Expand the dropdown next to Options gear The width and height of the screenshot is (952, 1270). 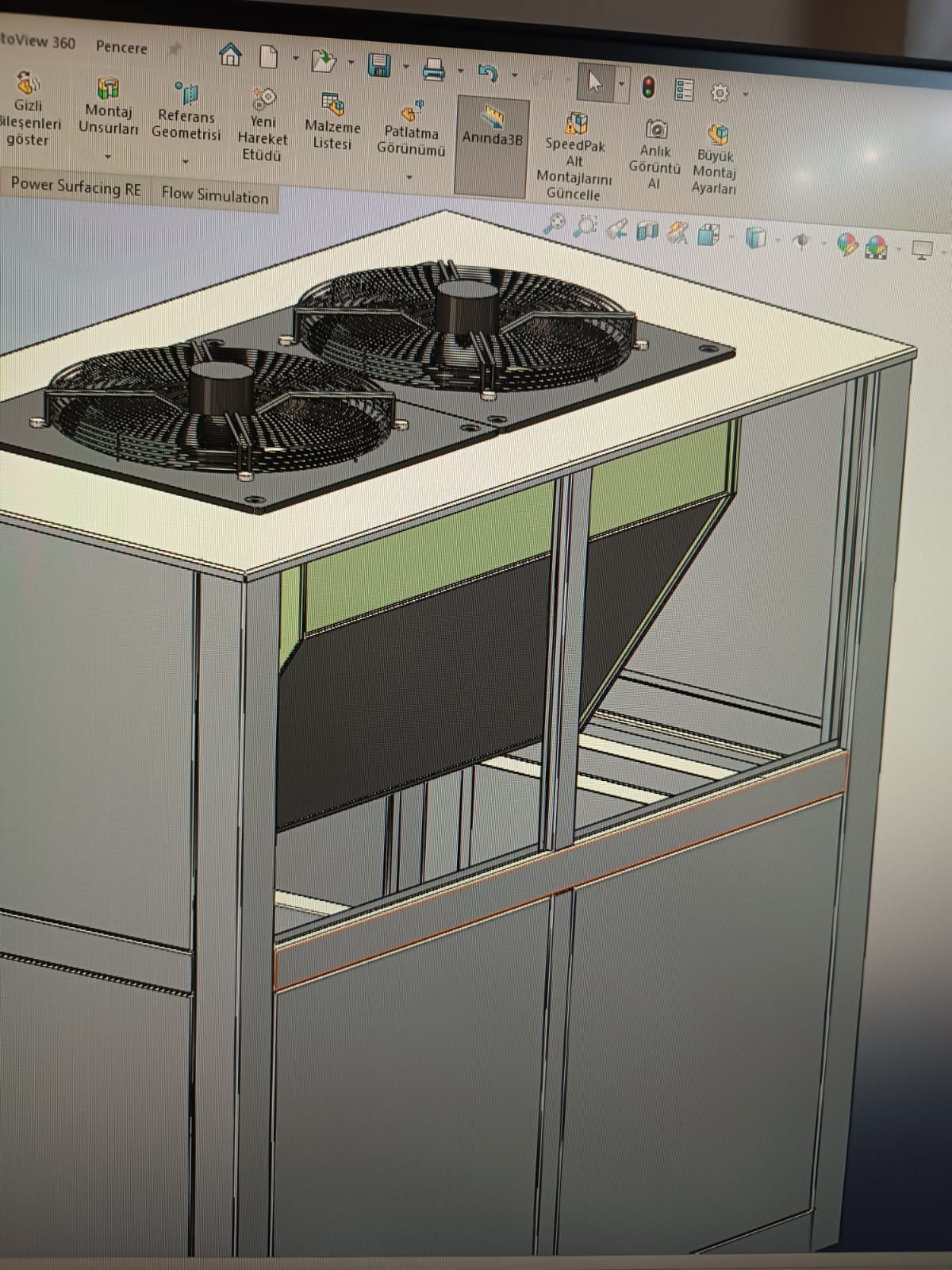(745, 94)
